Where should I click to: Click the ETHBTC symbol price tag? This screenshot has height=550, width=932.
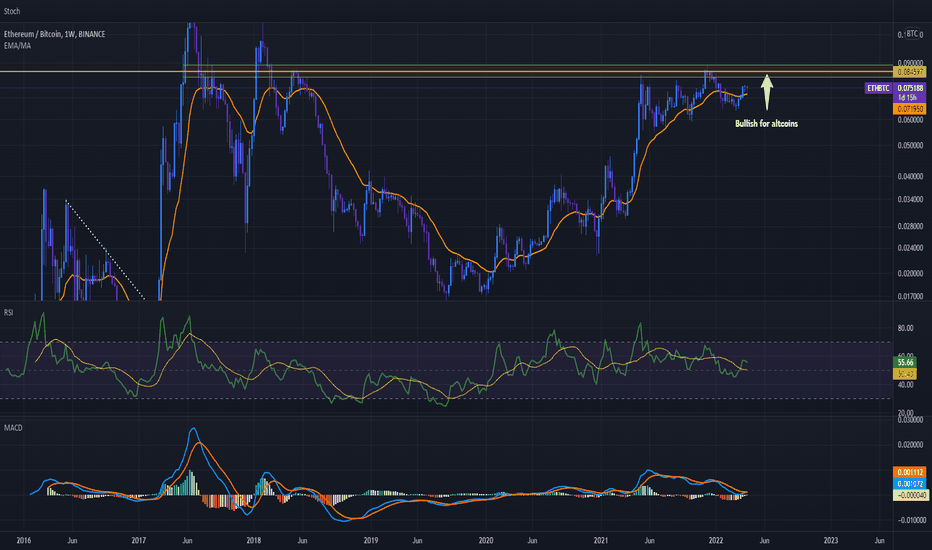pos(878,88)
